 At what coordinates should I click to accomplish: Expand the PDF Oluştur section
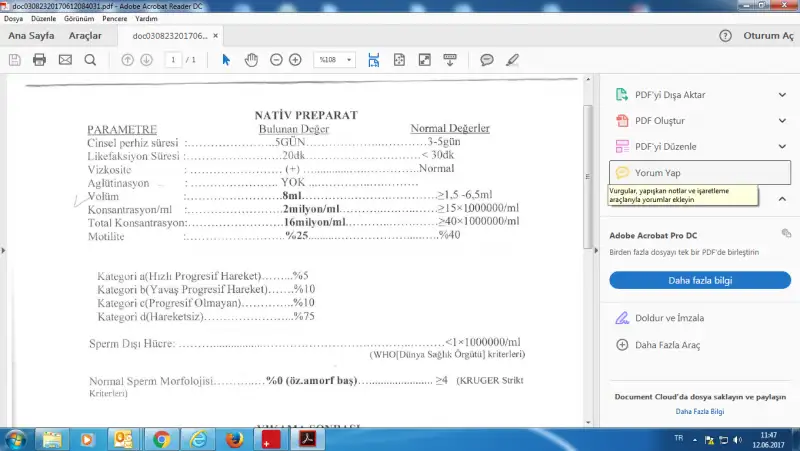coord(700,121)
